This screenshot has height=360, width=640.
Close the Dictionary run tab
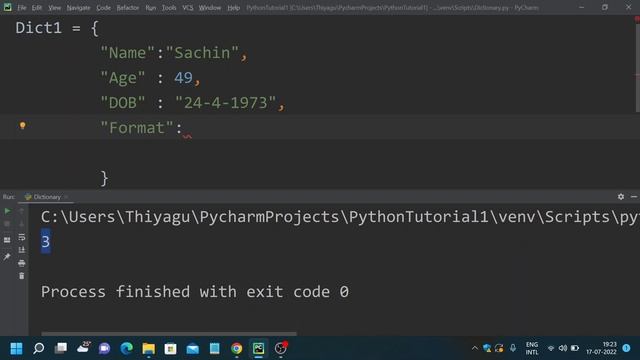[66, 197]
